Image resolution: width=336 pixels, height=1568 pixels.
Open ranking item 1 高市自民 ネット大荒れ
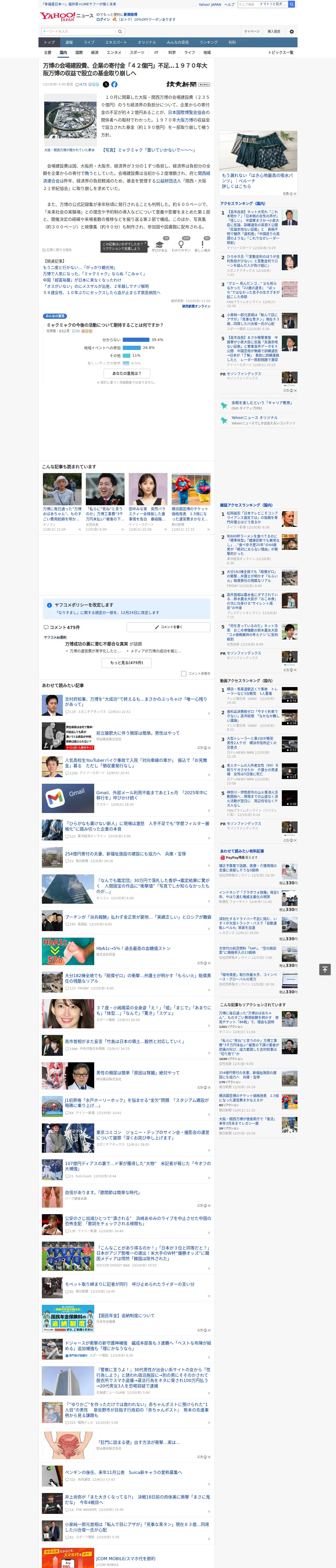coord(253,228)
